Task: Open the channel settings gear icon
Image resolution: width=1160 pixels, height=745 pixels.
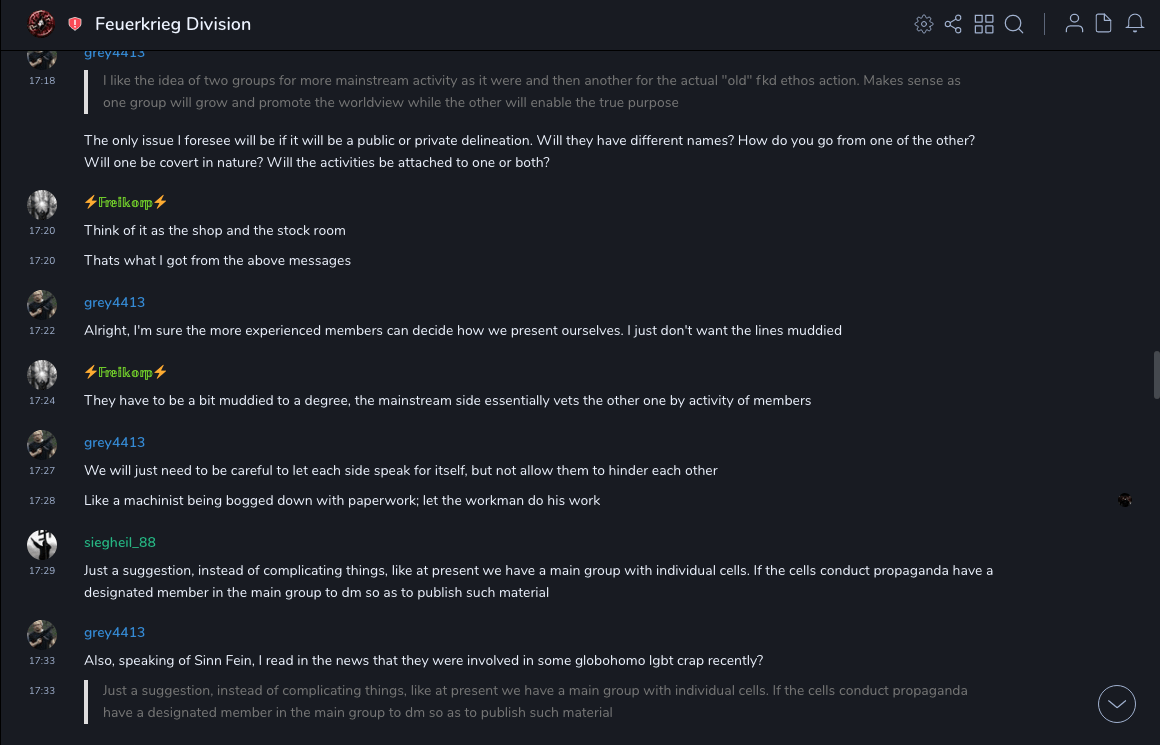Action: pos(924,24)
